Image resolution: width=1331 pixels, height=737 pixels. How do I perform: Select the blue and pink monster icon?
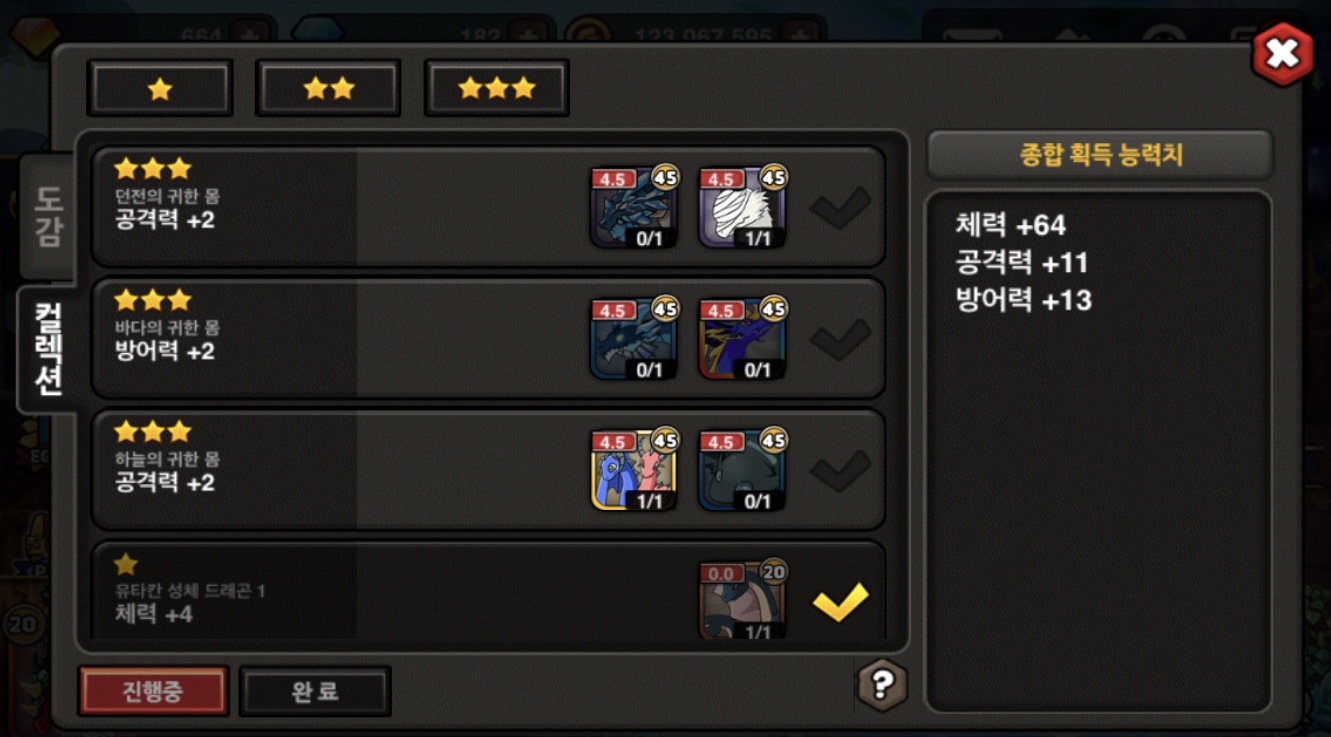tap(634, 471)
